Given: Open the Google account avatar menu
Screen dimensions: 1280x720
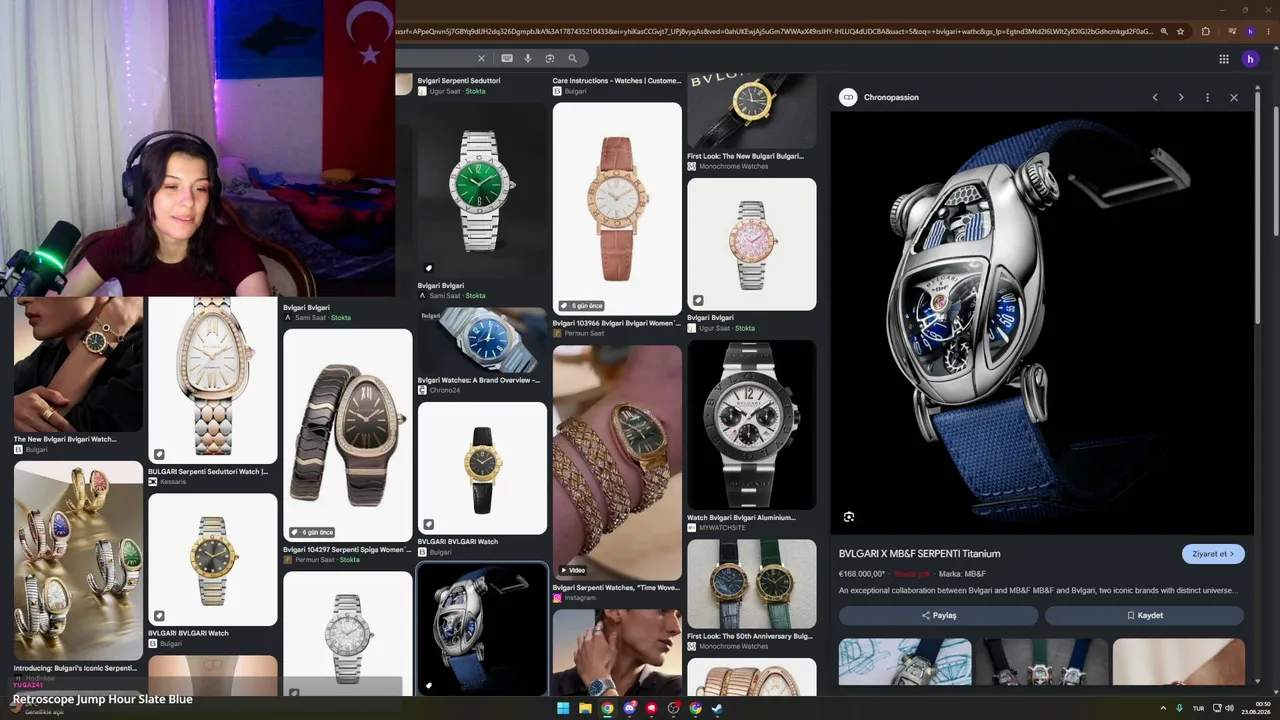Looking at the screenshot, I should [x=1250, y=59].
